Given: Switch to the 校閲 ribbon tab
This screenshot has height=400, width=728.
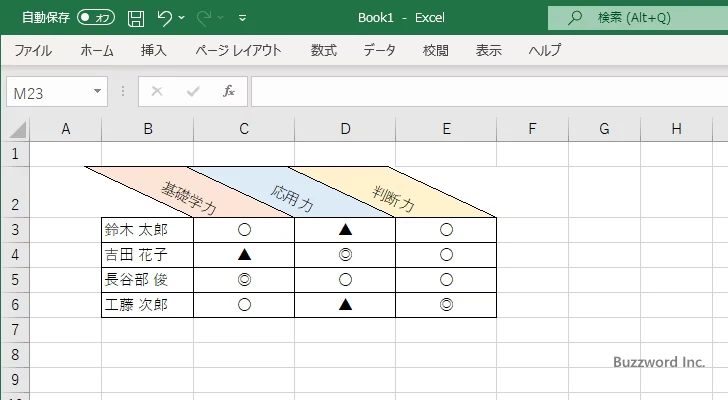Looking at the screenshot, I should click(x=436, y=50).
